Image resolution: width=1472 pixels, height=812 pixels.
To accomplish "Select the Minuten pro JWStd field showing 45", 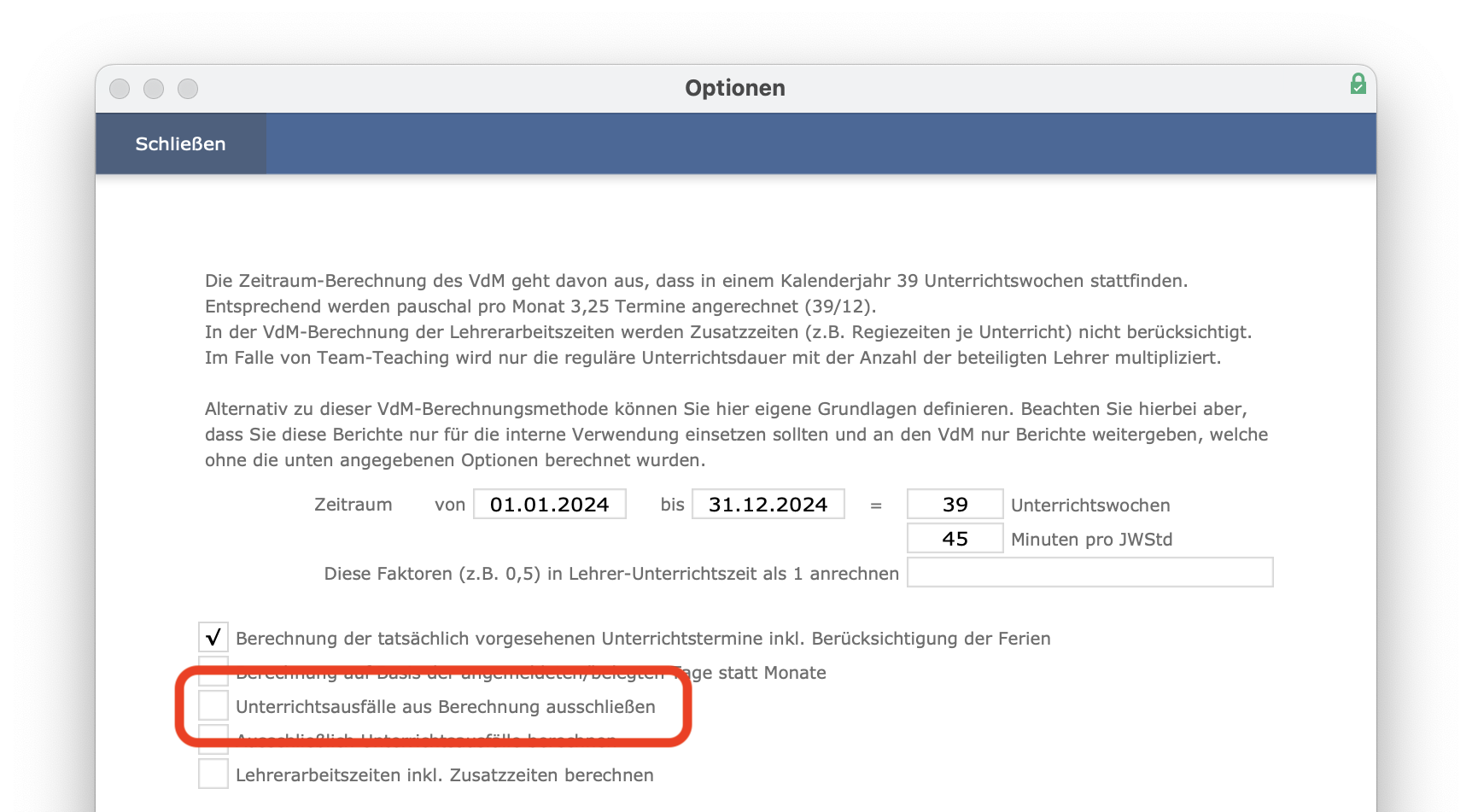I will tap(955, 538).
